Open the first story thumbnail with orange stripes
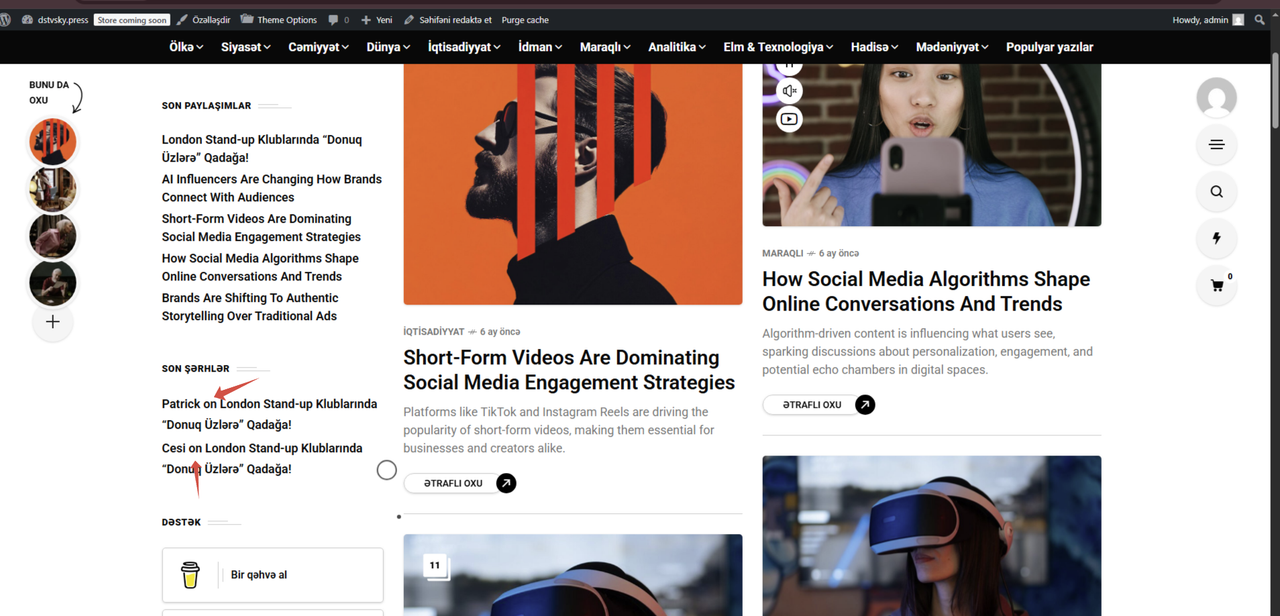This screenshot has height=616, width=1280. point(53,142)
